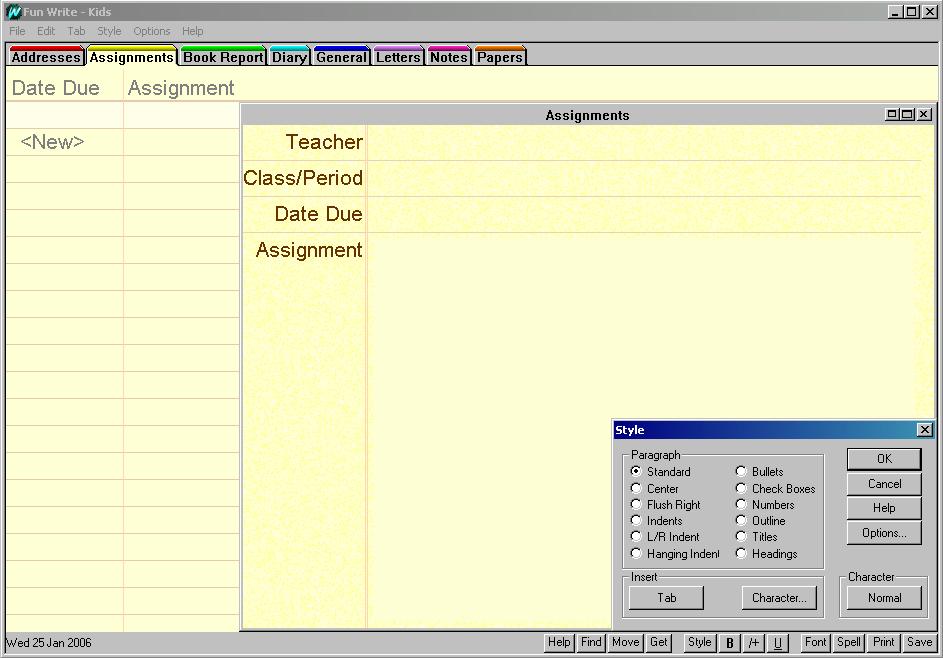Open the Diary tab
Image resolution: width=943 pixels, height=658 pixels.
click(289, 57)
